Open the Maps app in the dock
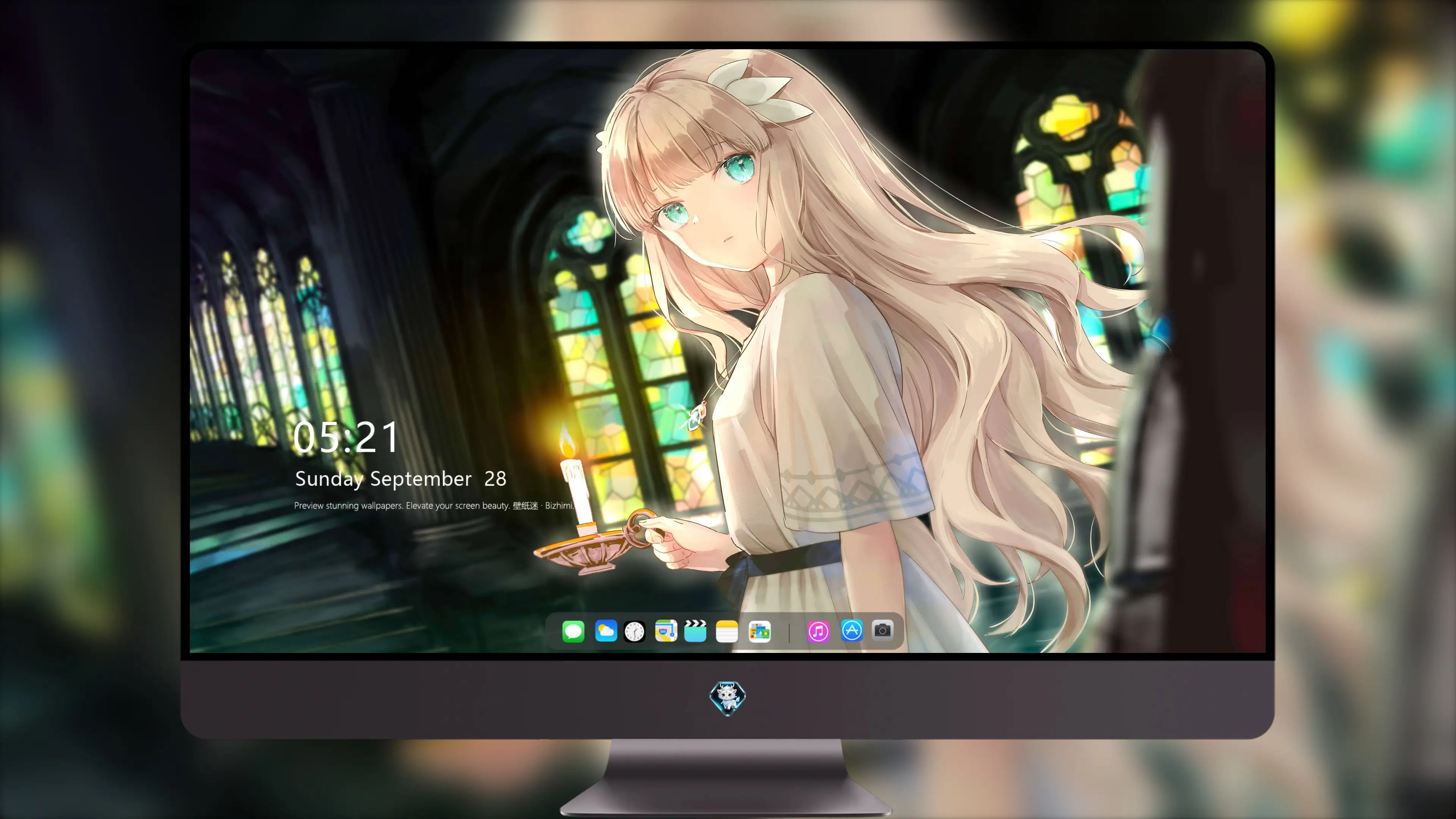The width and height of the screenshot is (1456, 819). point(666,631)
